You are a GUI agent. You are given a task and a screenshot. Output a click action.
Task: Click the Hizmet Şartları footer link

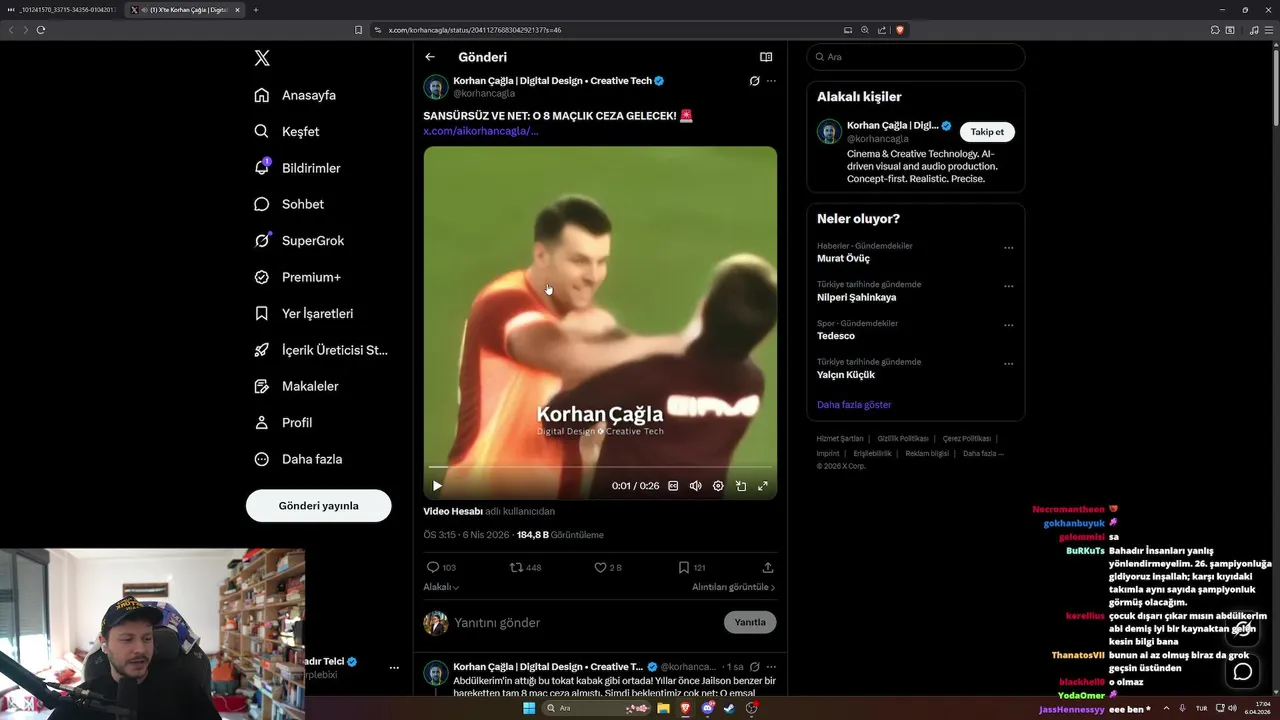point(840,438)
